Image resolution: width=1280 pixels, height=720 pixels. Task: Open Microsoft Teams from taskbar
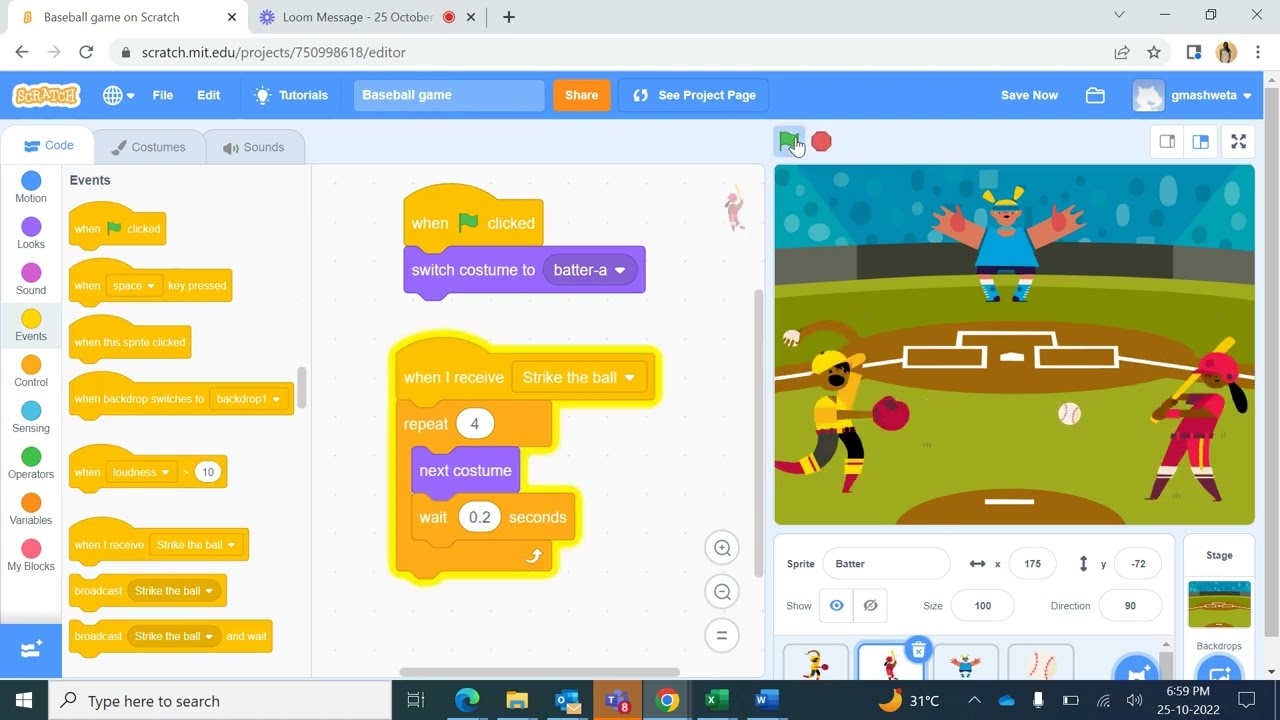(x=617, y=700)
